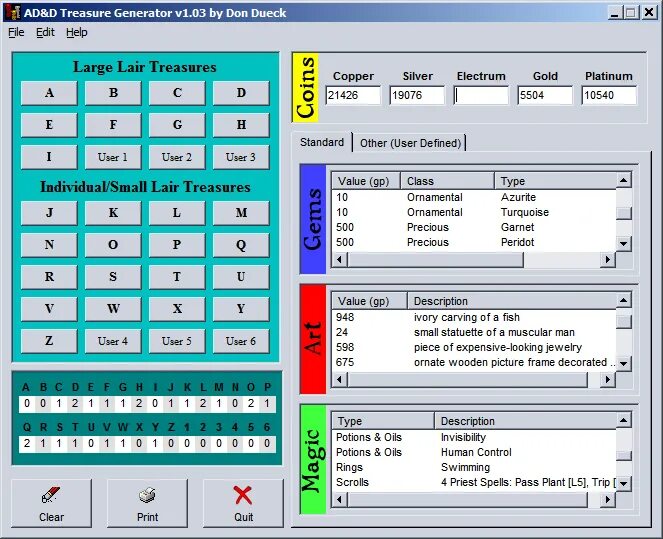This screenshot has width=663, height=539.
Task: Click Art list scroll down arrow
Action: (624, 363)
